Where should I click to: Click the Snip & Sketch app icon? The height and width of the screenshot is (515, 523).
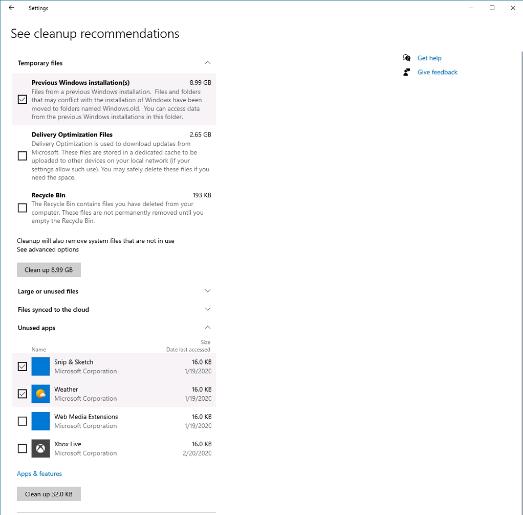(x=41, y=366)
